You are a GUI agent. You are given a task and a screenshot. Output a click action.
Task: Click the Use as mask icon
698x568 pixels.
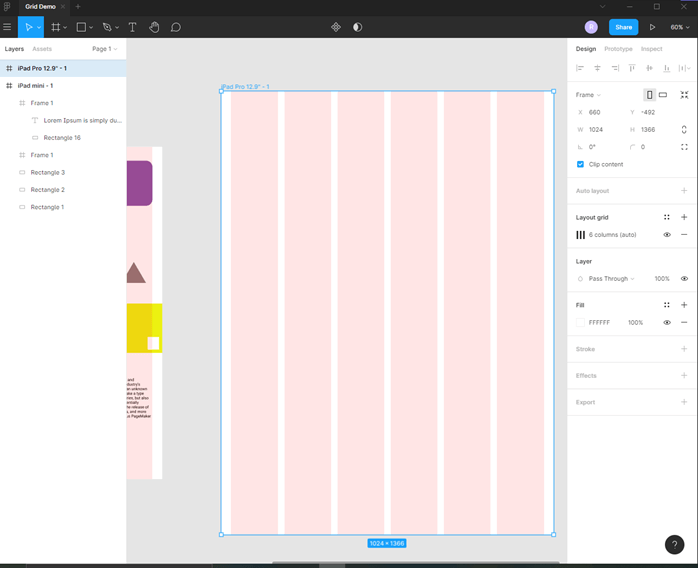click(x=357, y=27)
